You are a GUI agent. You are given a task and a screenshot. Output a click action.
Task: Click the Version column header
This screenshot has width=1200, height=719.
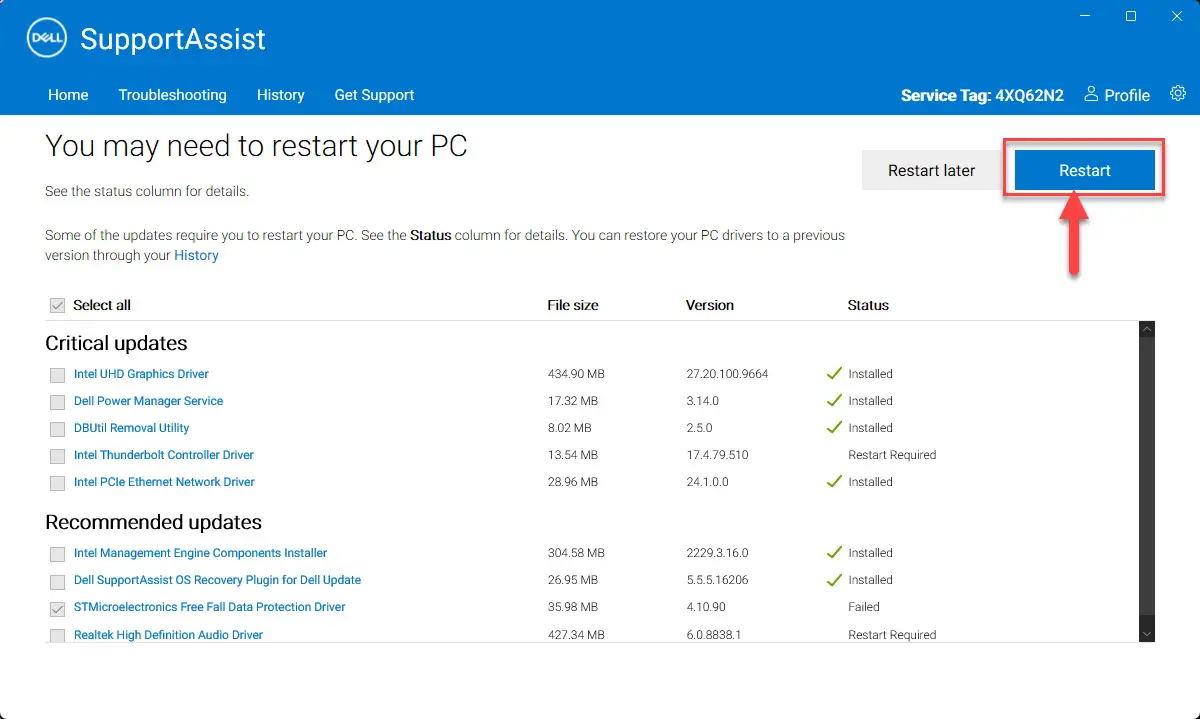coord(710,305)
